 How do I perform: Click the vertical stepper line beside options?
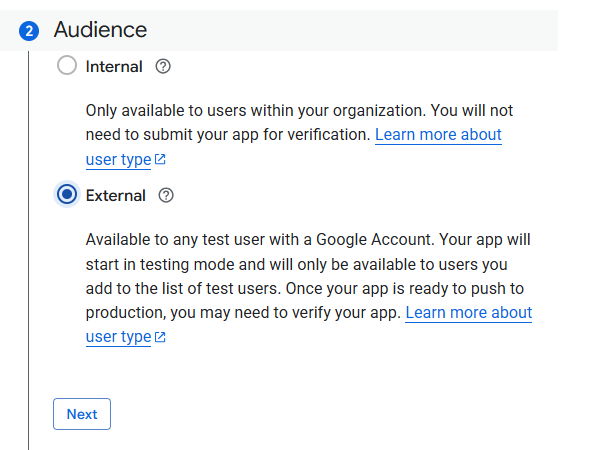28,250
